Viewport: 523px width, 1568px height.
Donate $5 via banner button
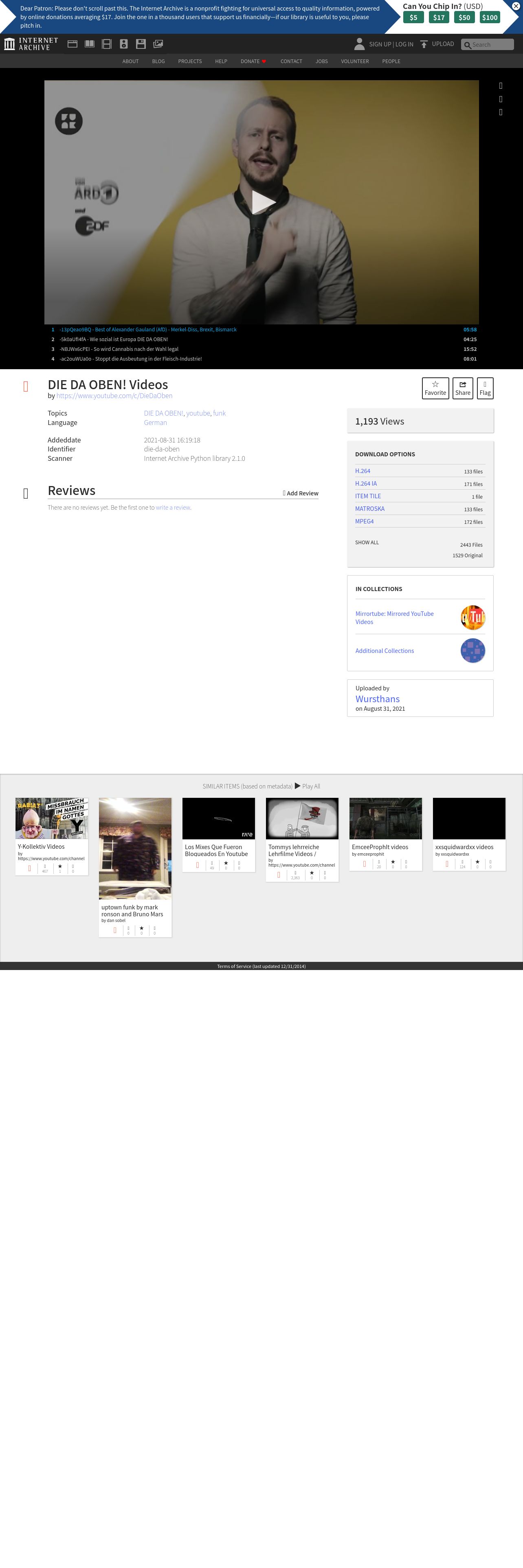click(x=413, y=18)
